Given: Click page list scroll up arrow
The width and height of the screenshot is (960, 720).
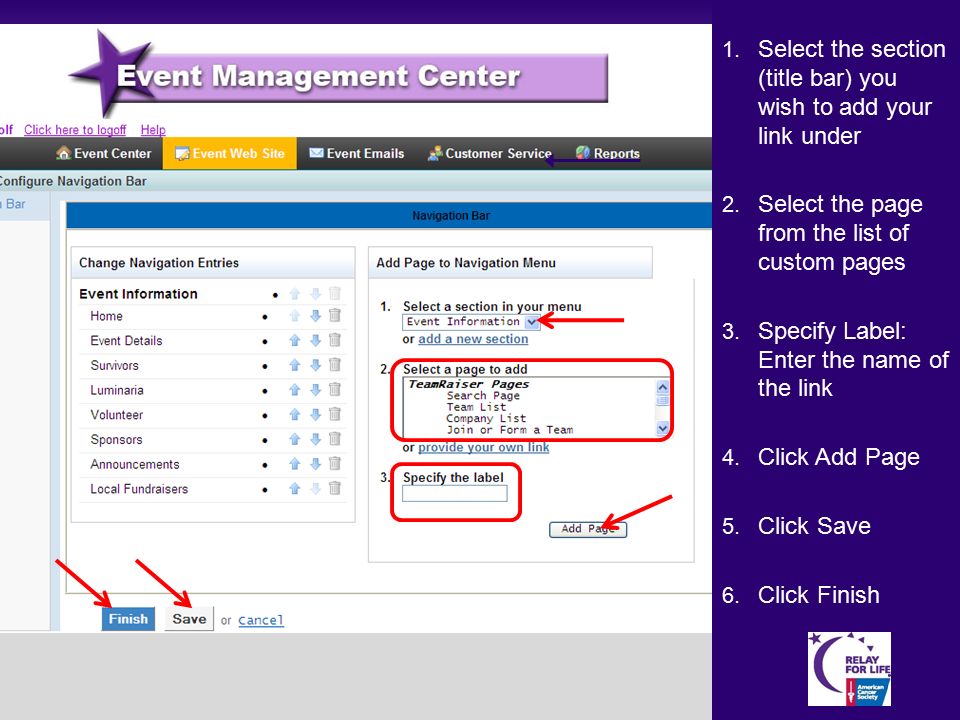Looking at the screenshot, I should [662, 387].
